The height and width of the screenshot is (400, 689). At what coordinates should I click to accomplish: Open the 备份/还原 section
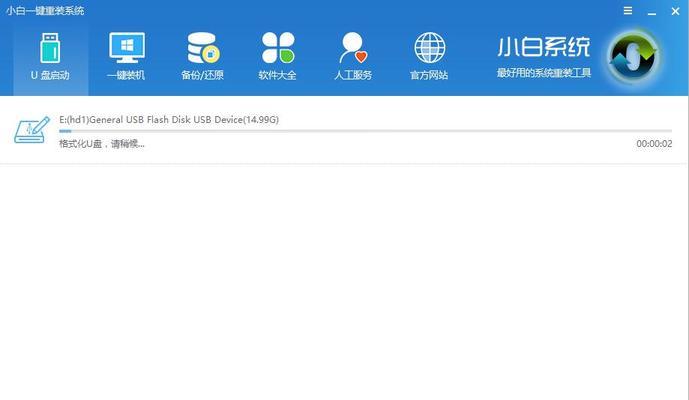[x=202, y=57]
